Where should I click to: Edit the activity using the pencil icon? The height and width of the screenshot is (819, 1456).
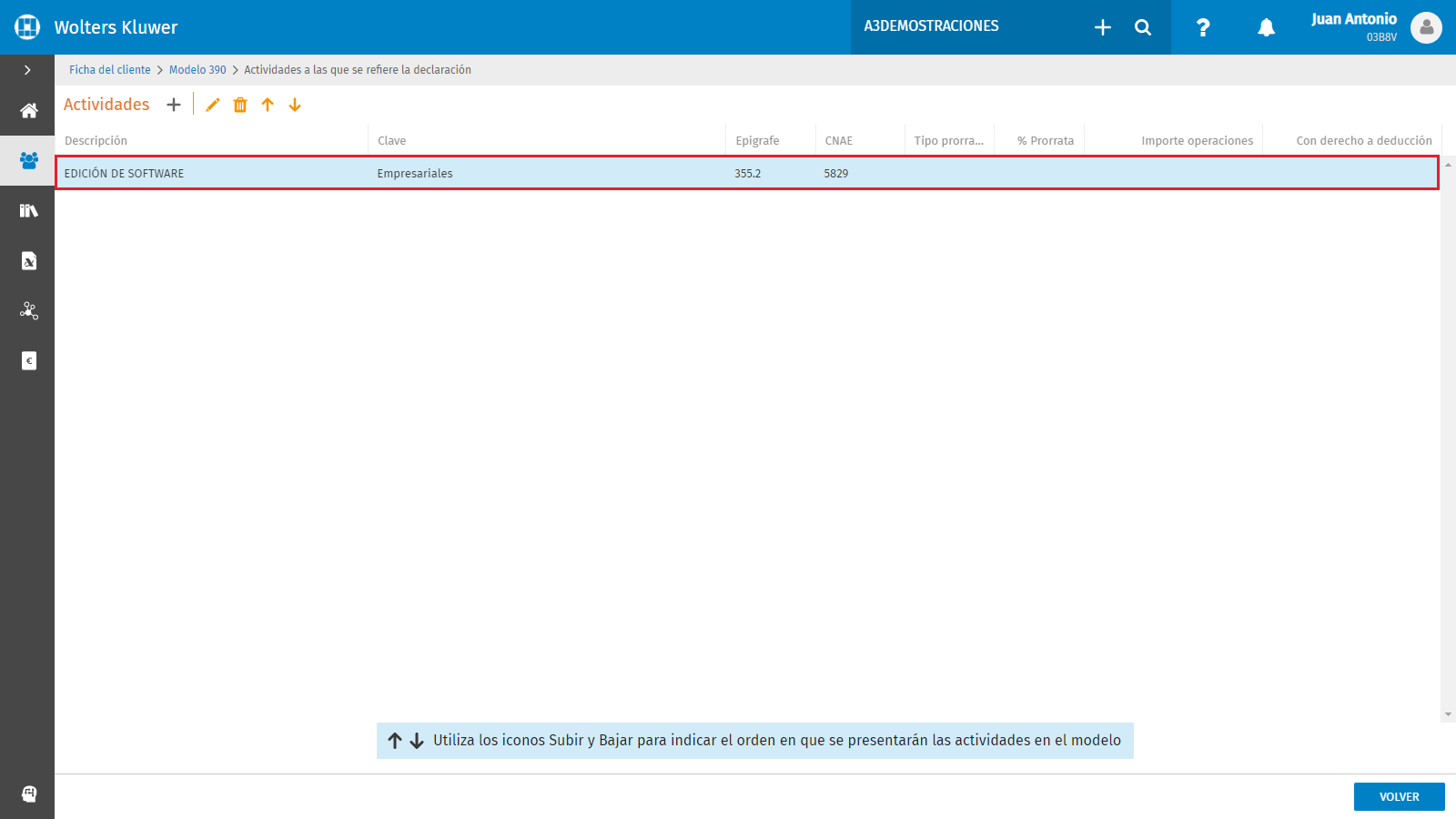click(212, 105)
